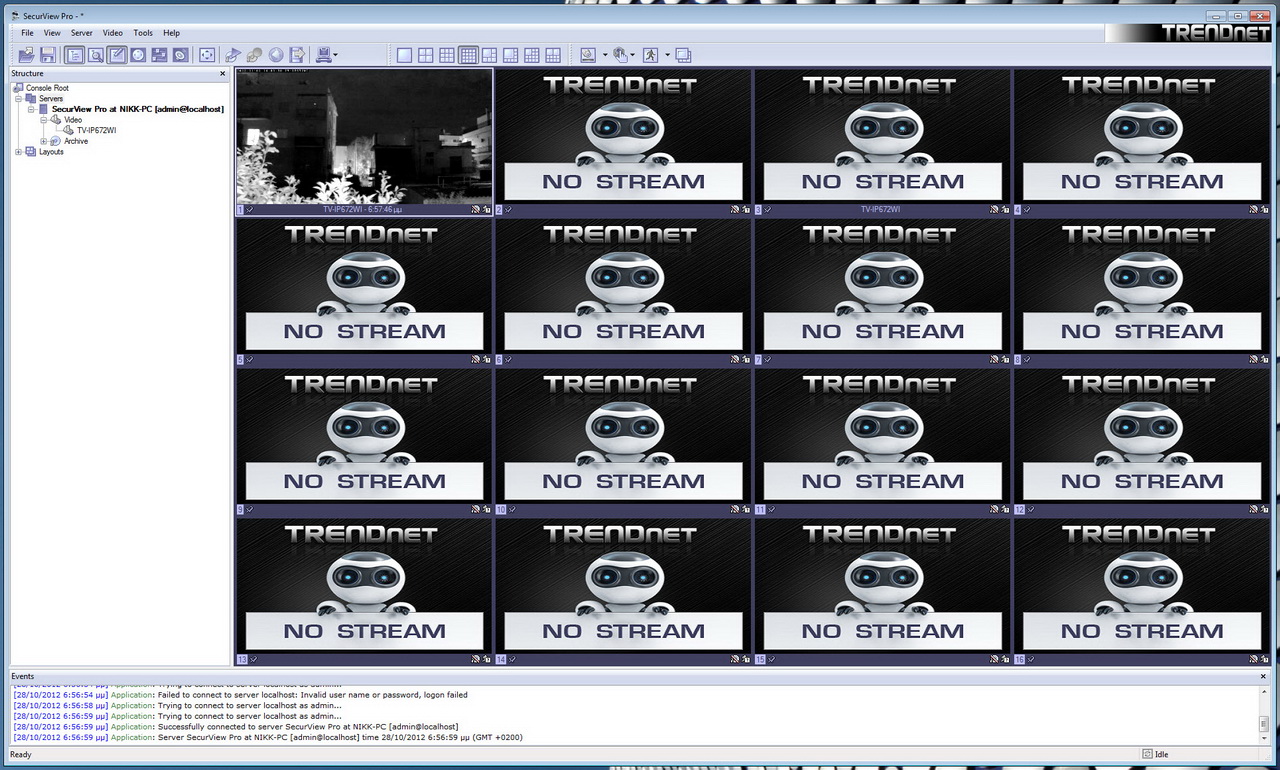Screen dimensions: 1280x770
Task: Select Console Root in the tree
Action: coord(47,88)
